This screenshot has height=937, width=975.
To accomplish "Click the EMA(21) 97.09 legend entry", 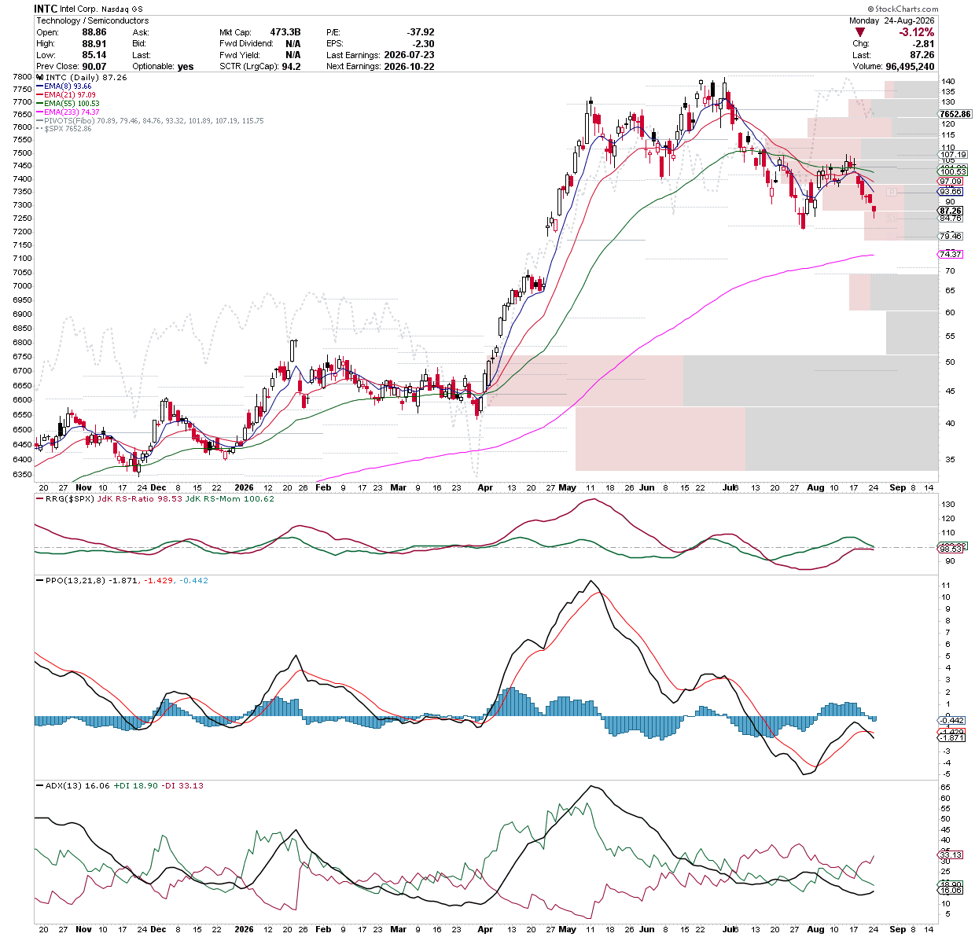I will pos(66,95).
